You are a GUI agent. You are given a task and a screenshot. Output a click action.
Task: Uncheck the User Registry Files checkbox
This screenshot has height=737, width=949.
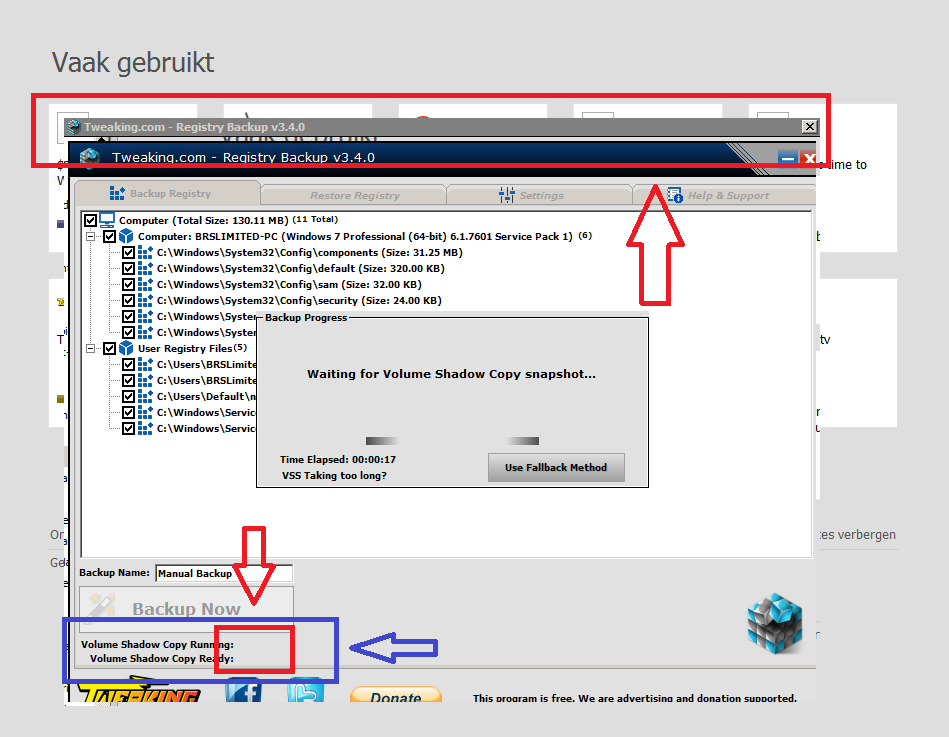[109, 348]
